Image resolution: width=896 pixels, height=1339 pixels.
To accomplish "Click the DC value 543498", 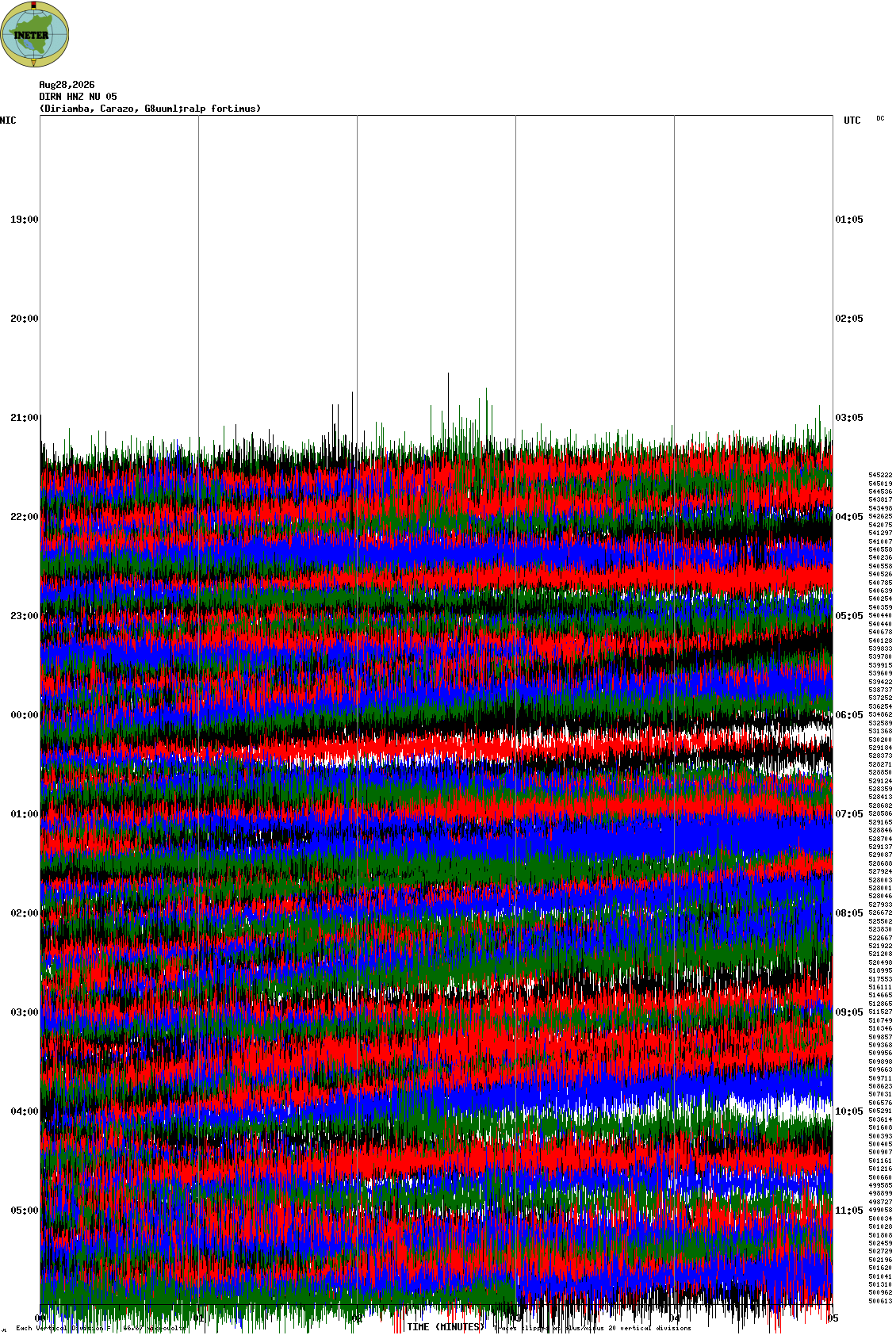I will [880, 509].
